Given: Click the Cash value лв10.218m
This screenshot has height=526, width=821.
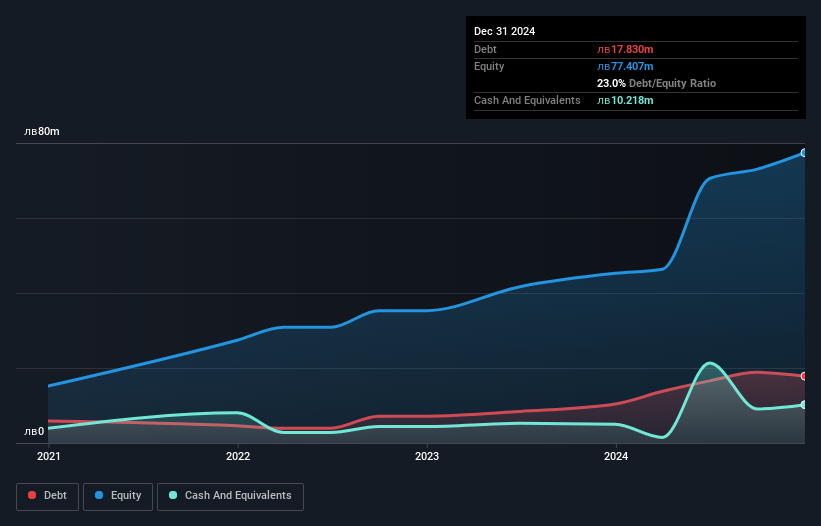Looking at the screenshot, I should pos(625,100).
